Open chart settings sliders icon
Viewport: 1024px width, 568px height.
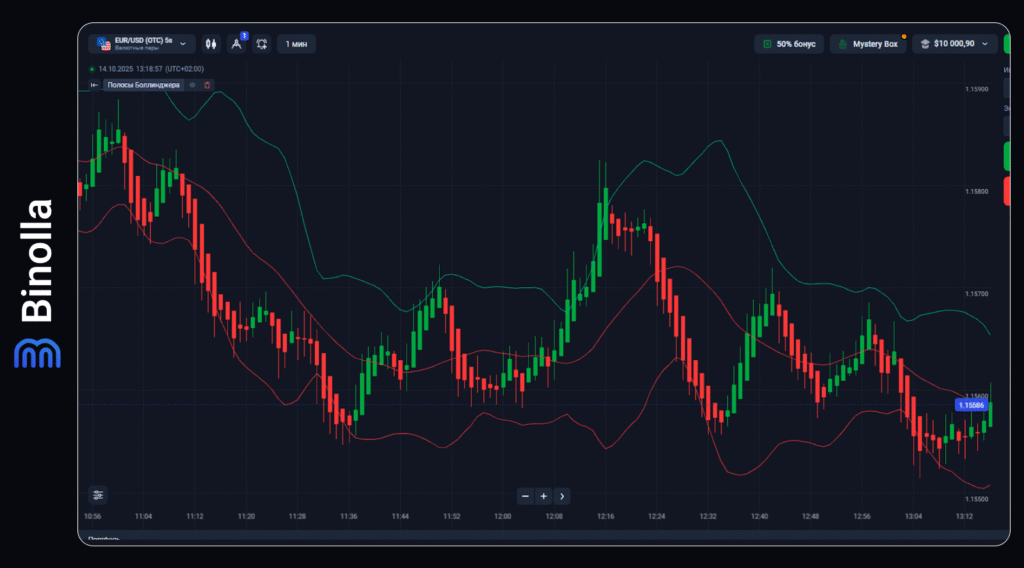98,495
